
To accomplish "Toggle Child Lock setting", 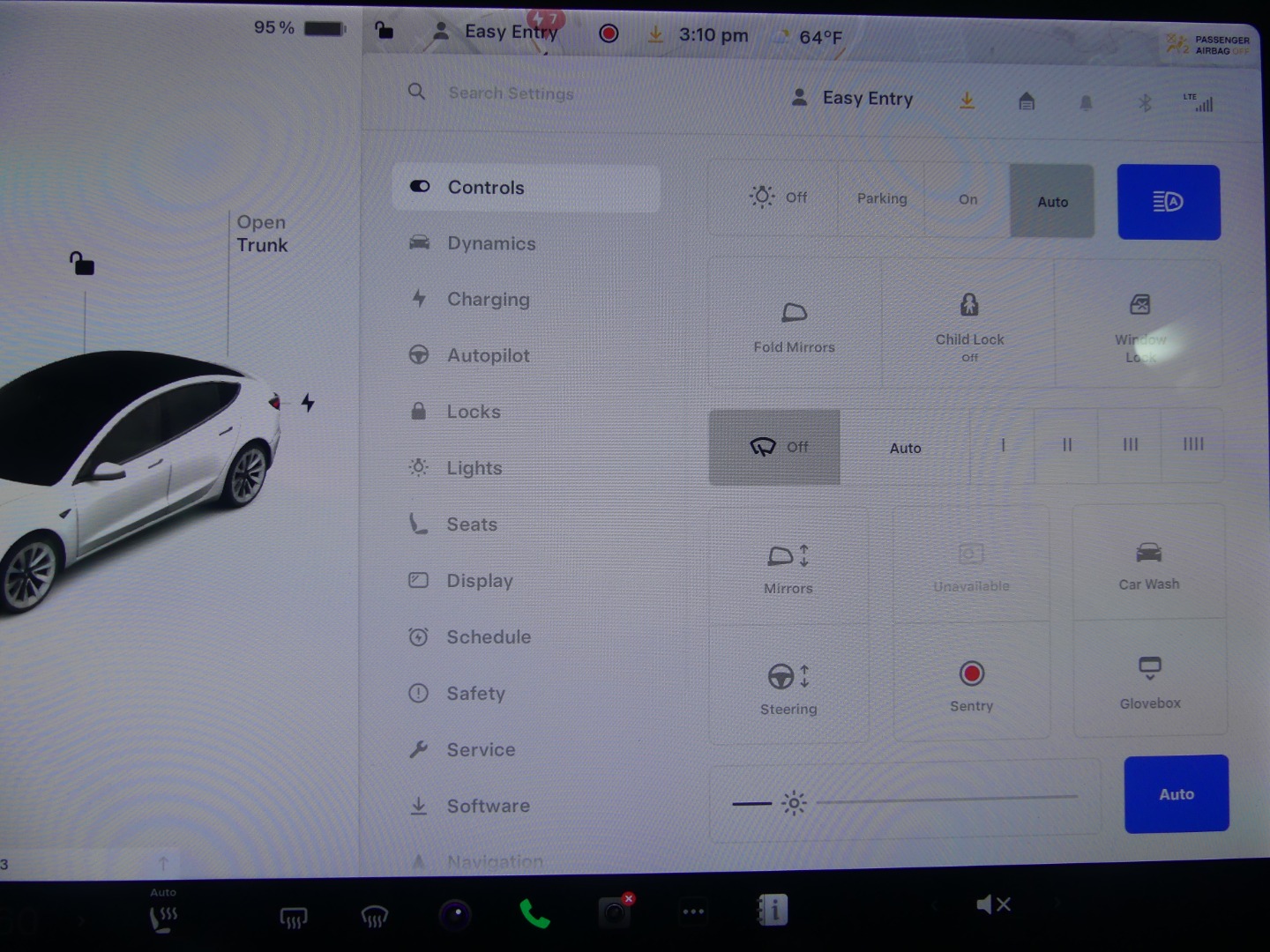I will (968, 324).
